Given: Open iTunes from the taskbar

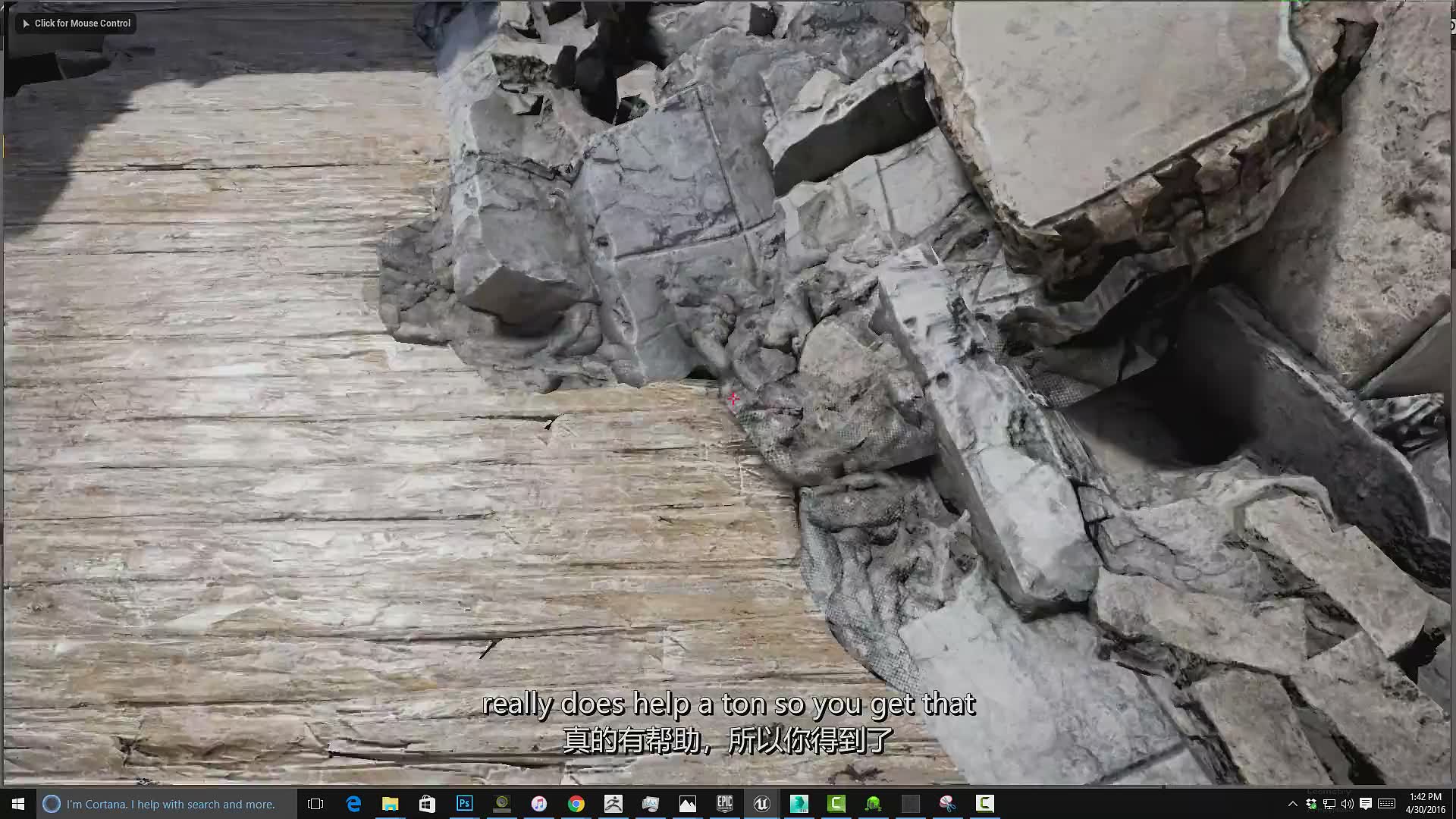Looking at the screenshot, I should click(x=539, y=804).
